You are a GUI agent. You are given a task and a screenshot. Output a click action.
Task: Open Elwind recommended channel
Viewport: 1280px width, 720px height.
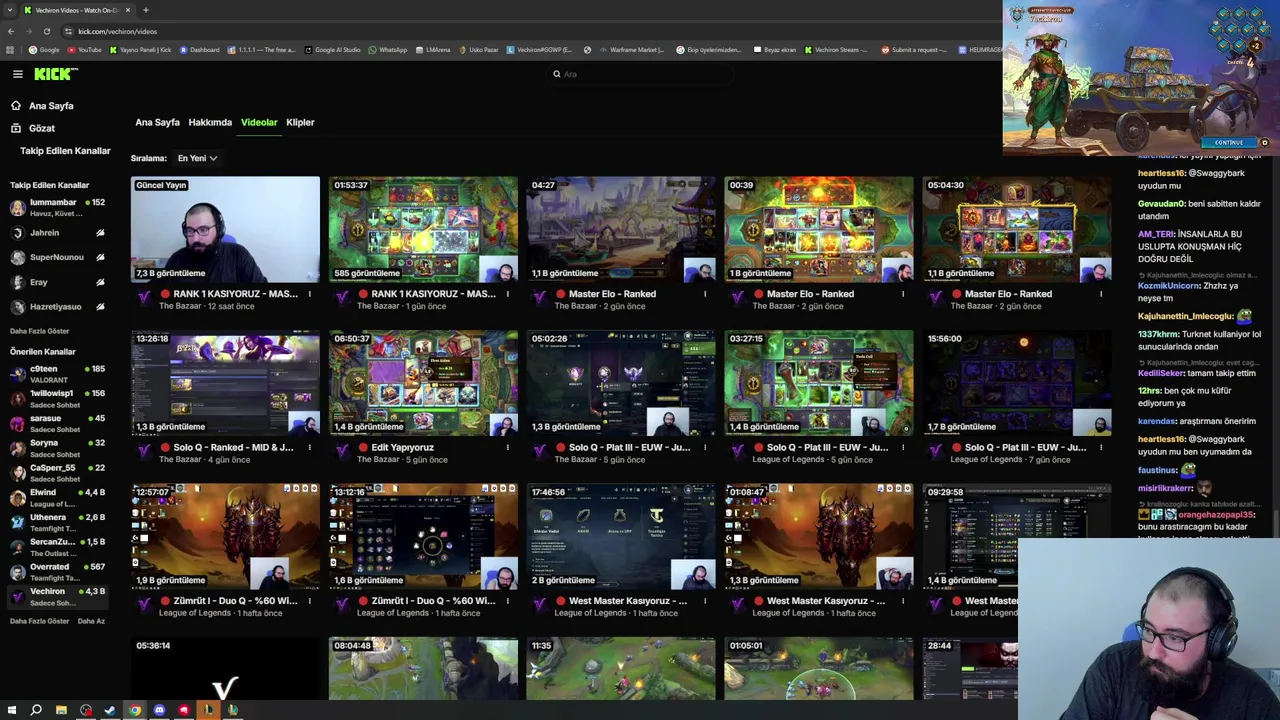tap(57, 498)
